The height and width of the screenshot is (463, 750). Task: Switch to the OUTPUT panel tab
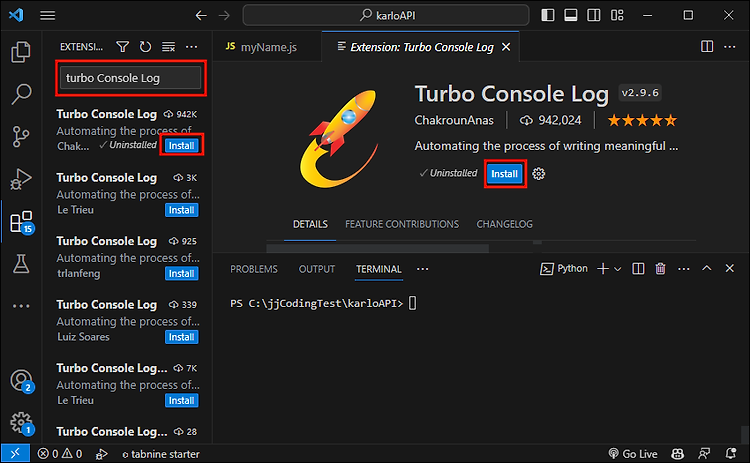(x=317, y=269)
